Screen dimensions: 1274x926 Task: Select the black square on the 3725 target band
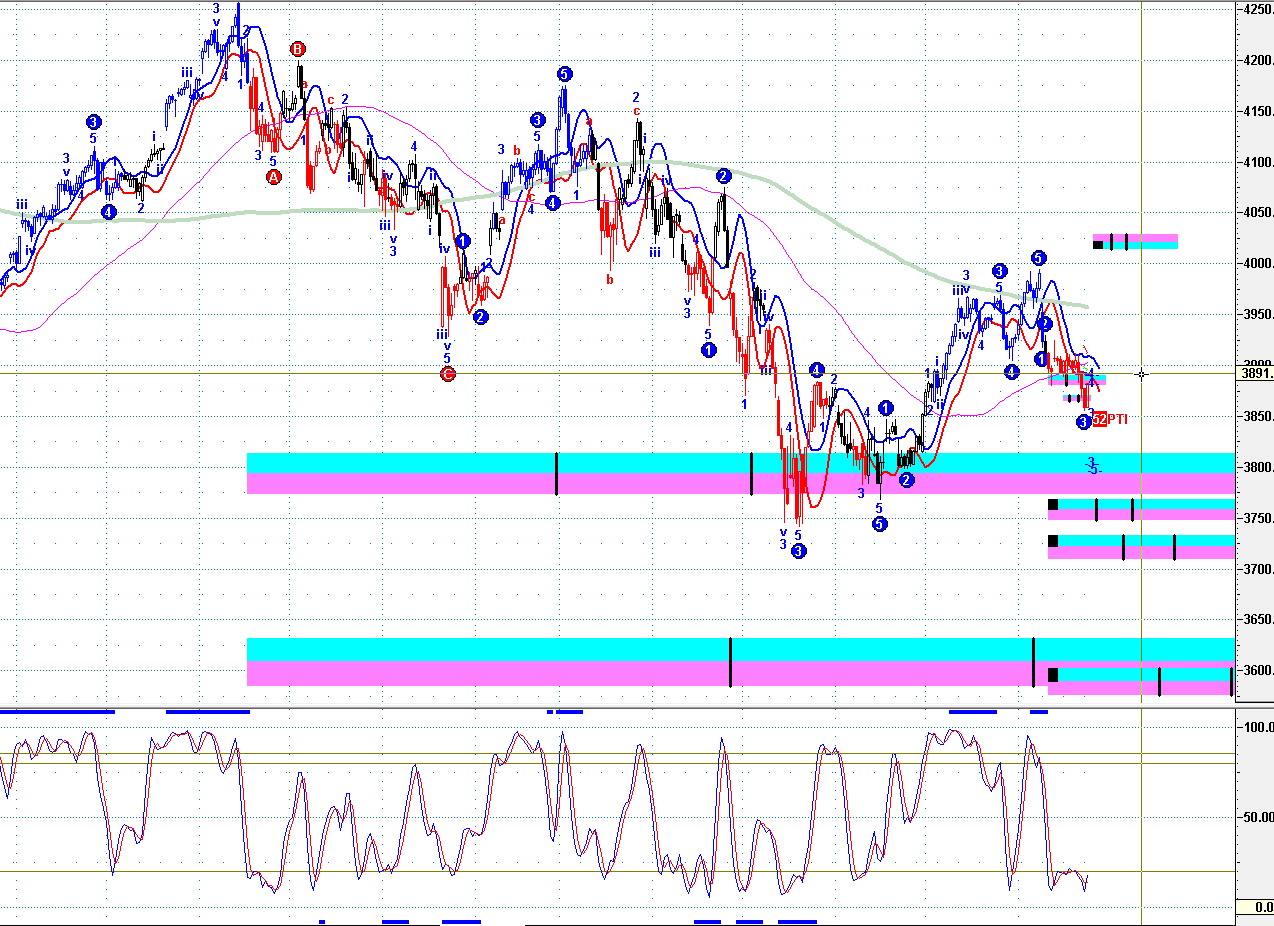tap(1053, 541)
